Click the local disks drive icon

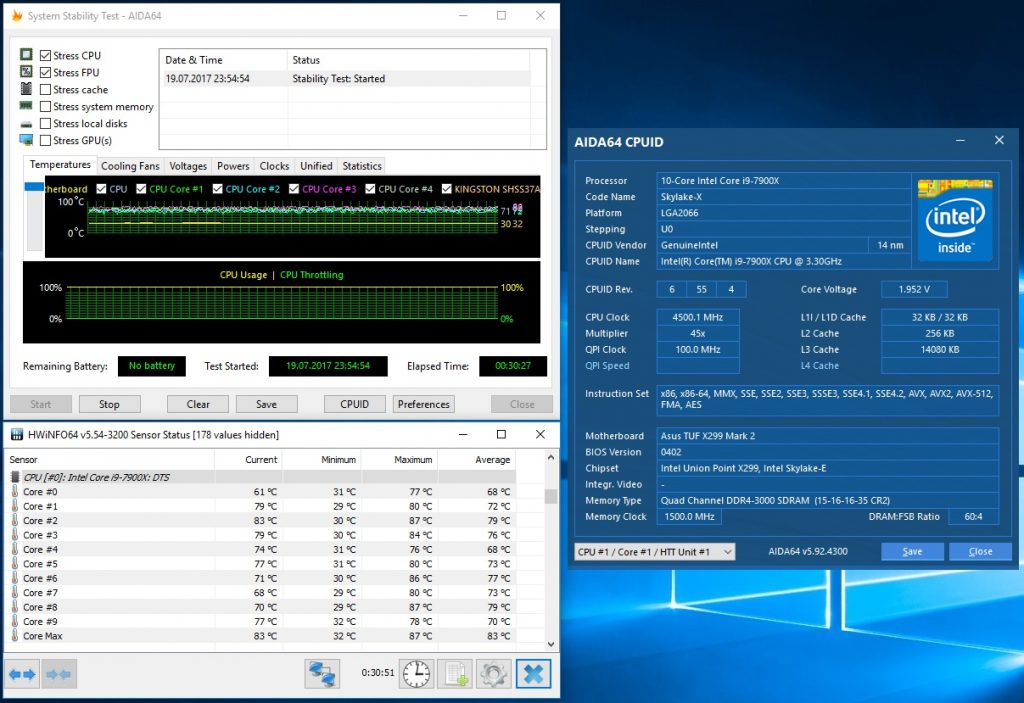[x=26, y=123]
